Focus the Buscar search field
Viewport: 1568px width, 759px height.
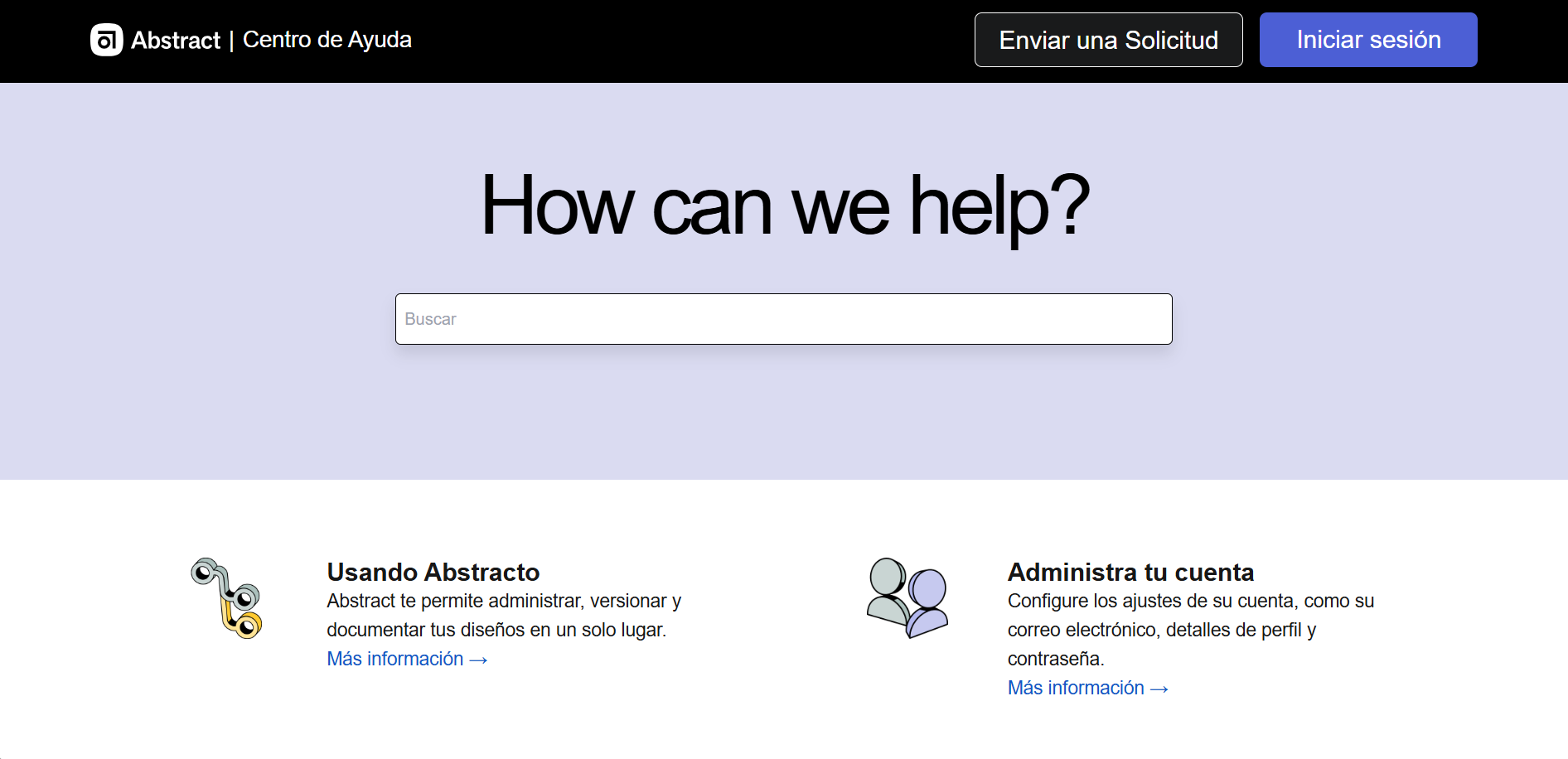783,319
